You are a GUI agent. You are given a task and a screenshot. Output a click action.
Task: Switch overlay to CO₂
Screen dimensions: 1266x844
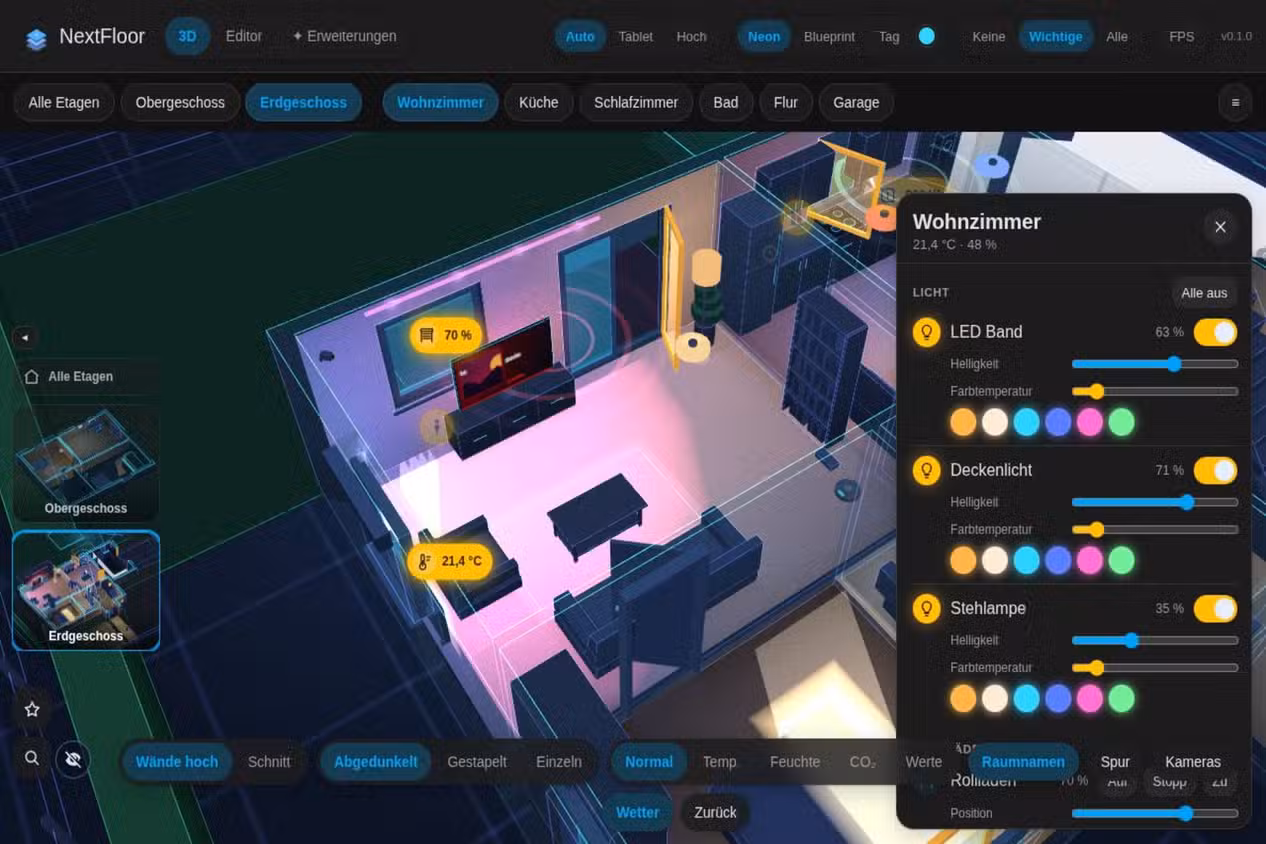point(862,762)
